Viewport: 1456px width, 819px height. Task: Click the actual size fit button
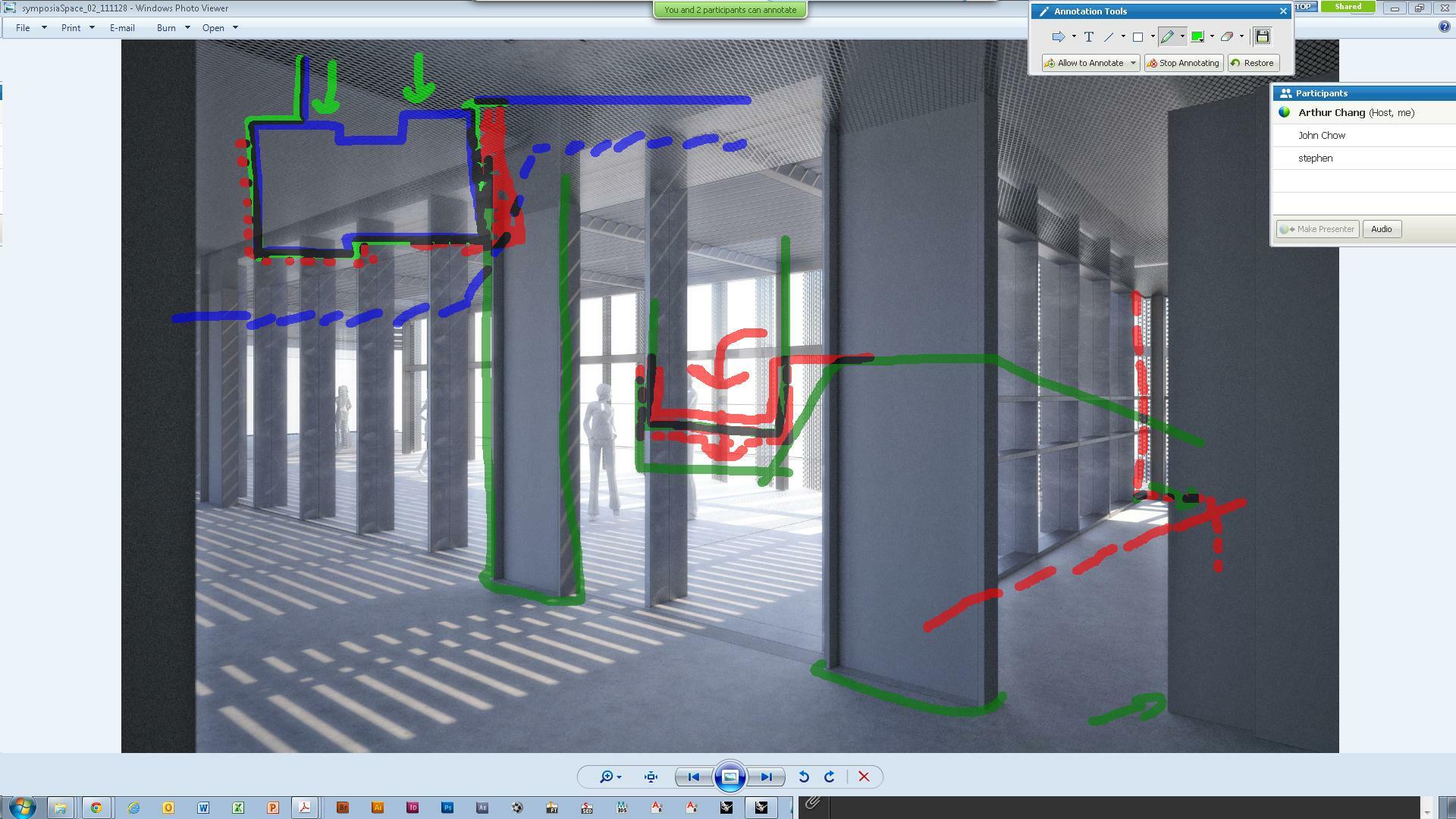coord(651,777)
